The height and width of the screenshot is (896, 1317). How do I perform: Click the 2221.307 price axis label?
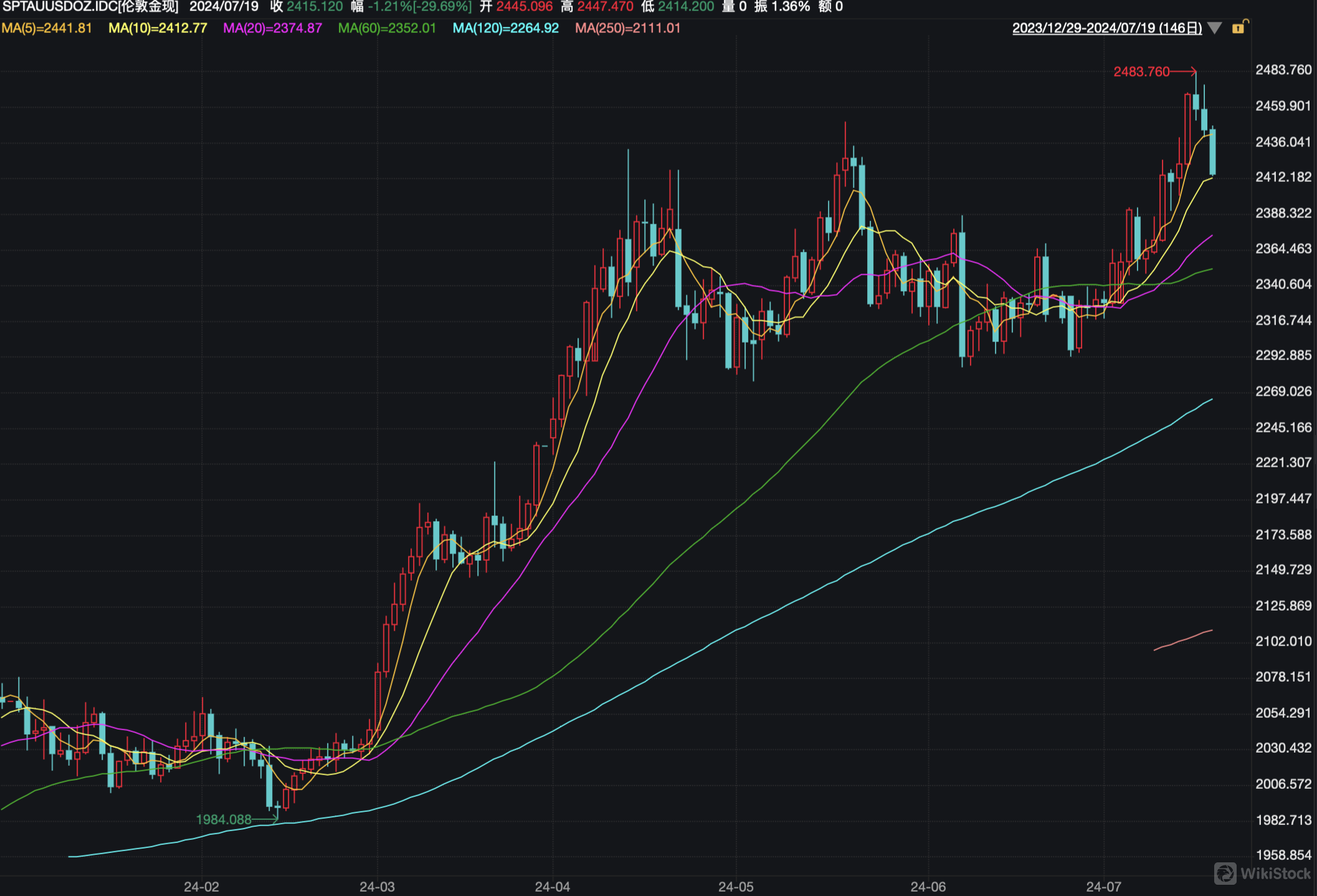(1283, 462)
